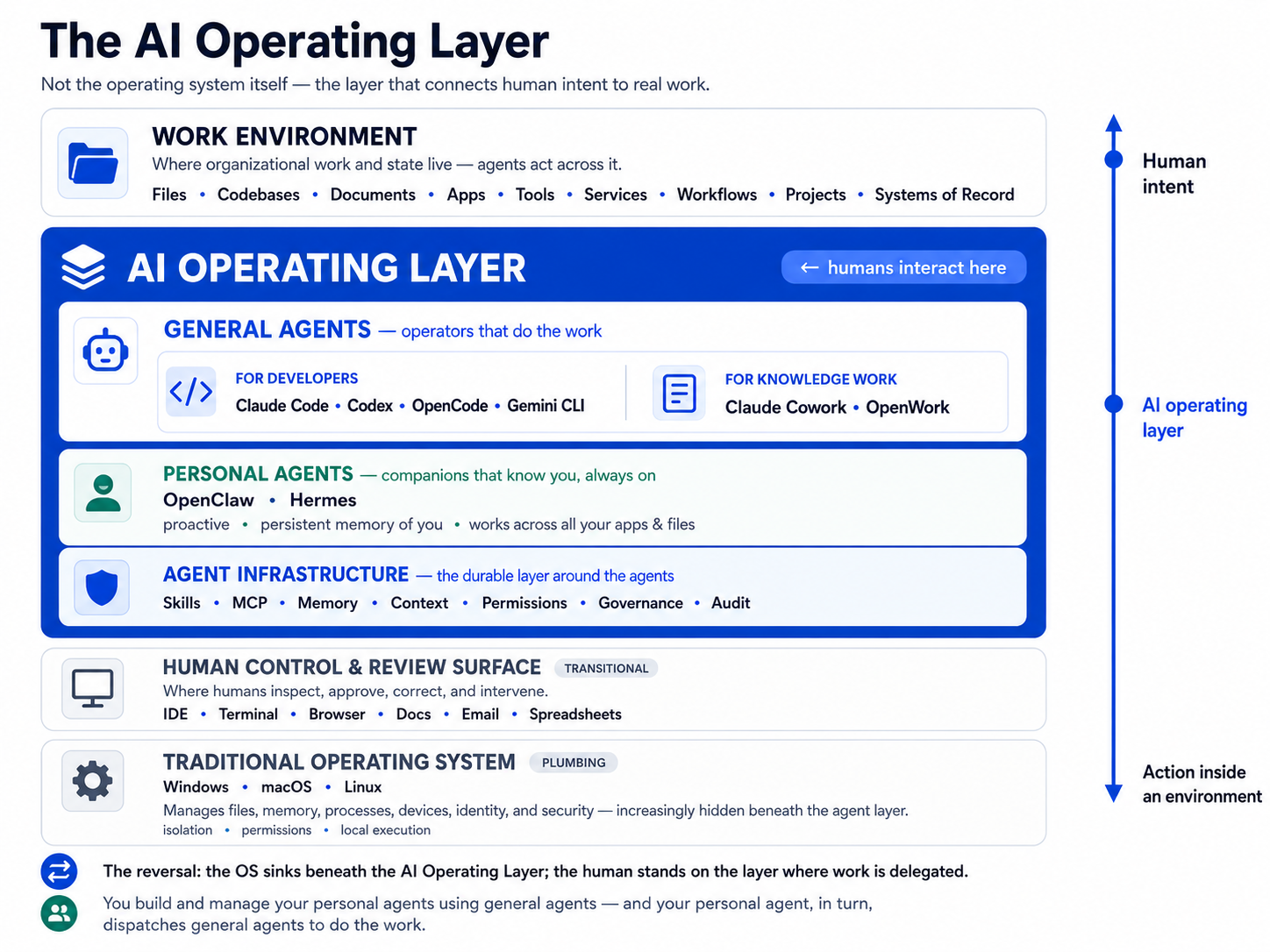Image resolution: width=1270 pixels, height=952 pixels.
Task: Click the FOR DEVELOPERS label
Action: [x=296, y=379]
